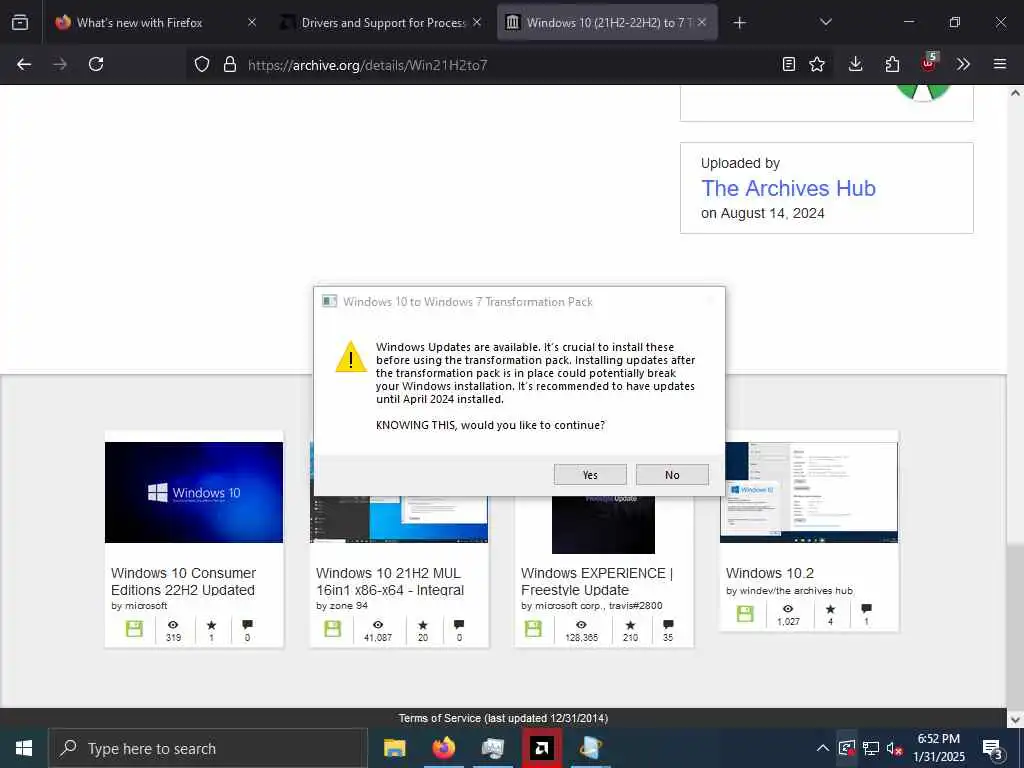Show more tools overflow chevrons
Image resolution: width=1024 pixels, height=768 pixels.
tap(963, 64)
